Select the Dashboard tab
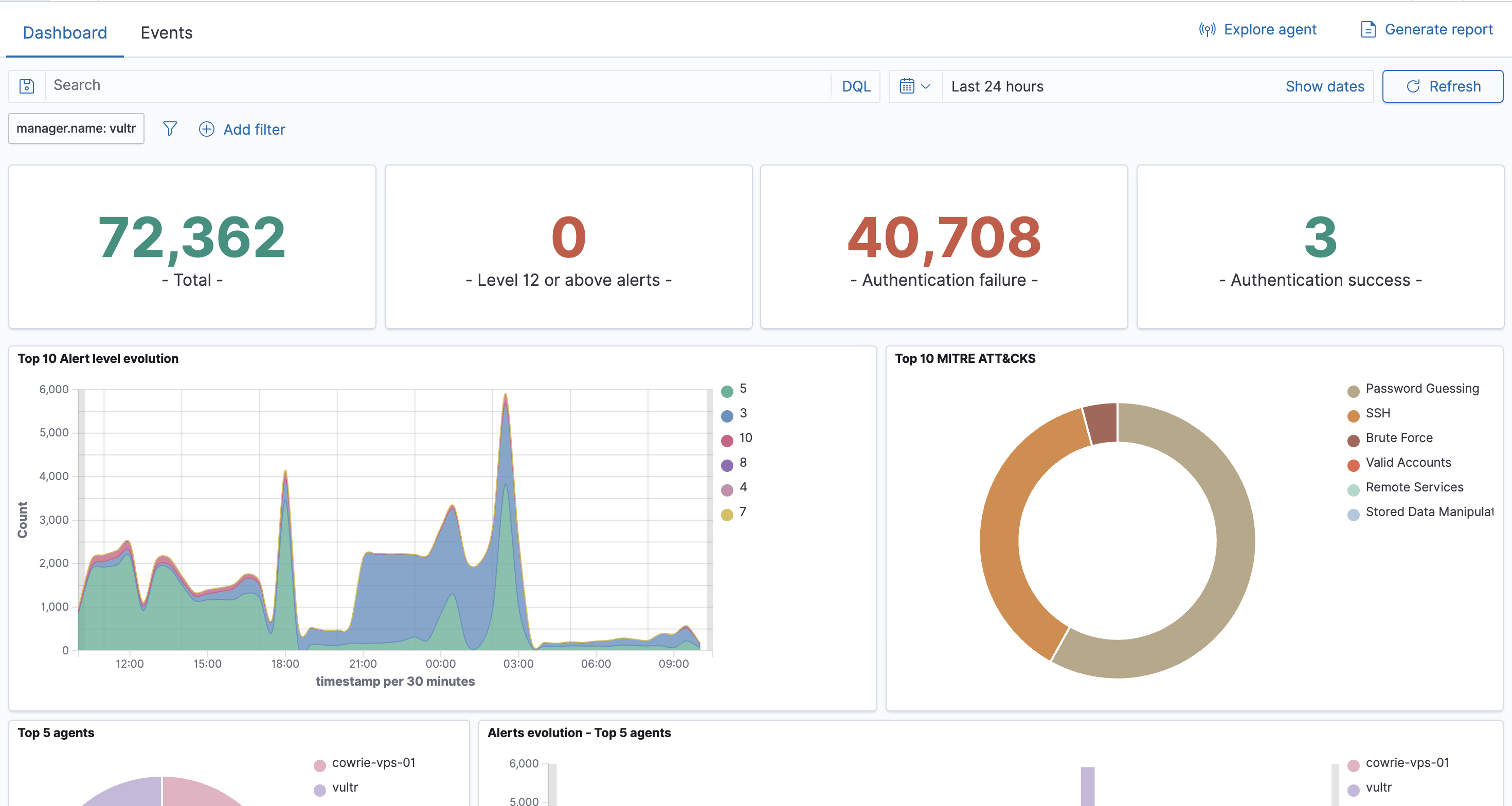Viewport: 1512px width, 806px height. [x=65, y=33]
